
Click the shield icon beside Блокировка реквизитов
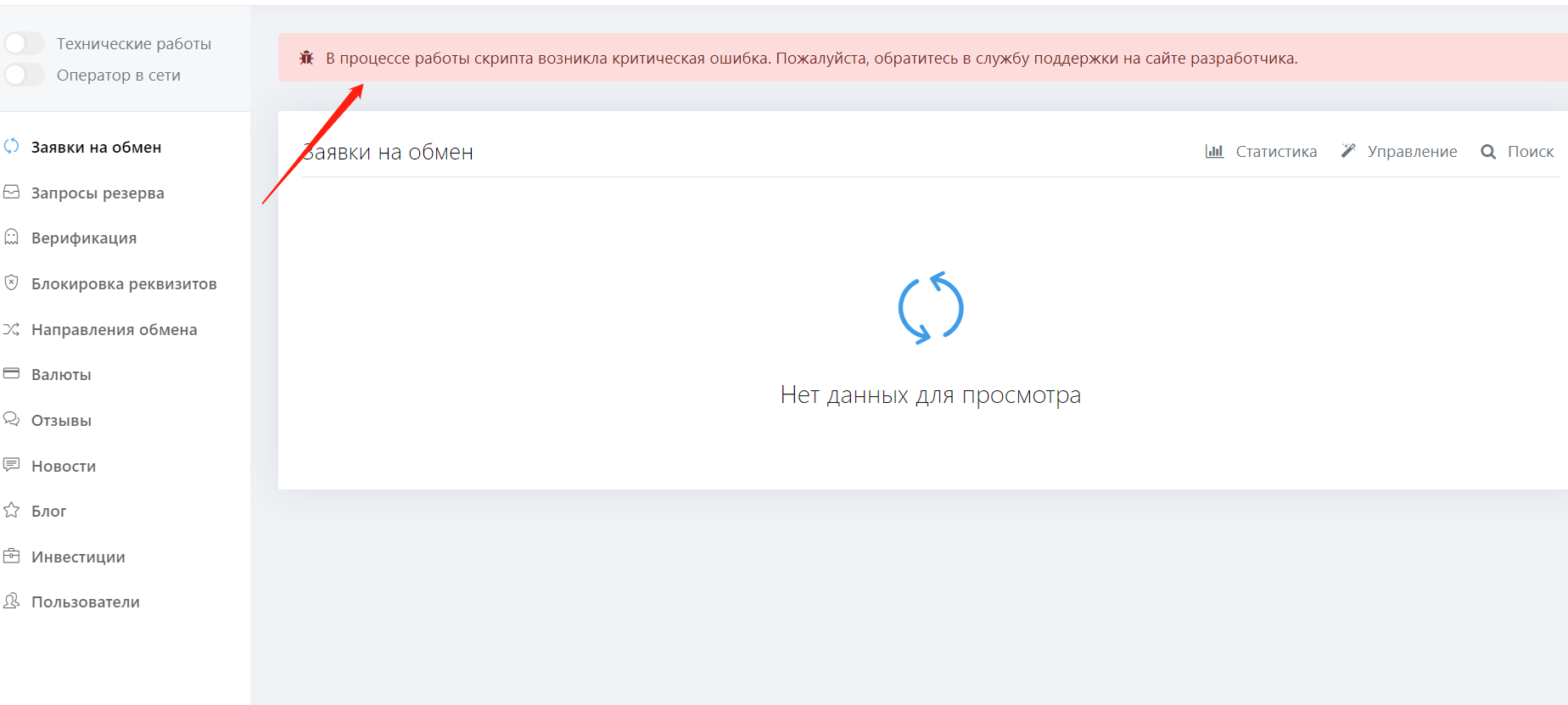11,283
